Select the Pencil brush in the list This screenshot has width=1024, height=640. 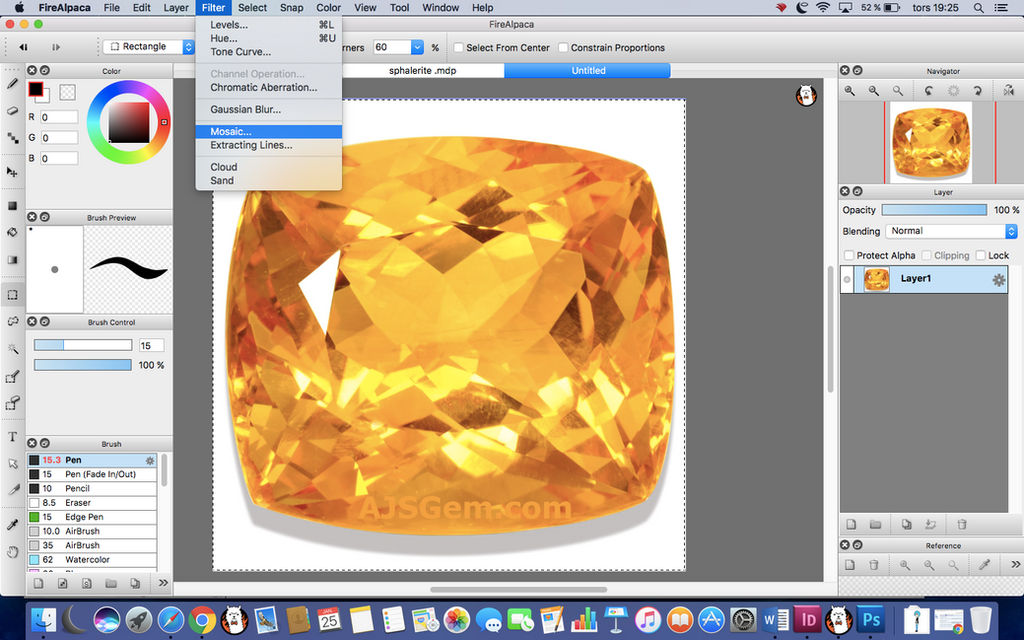tap(92, 488)
